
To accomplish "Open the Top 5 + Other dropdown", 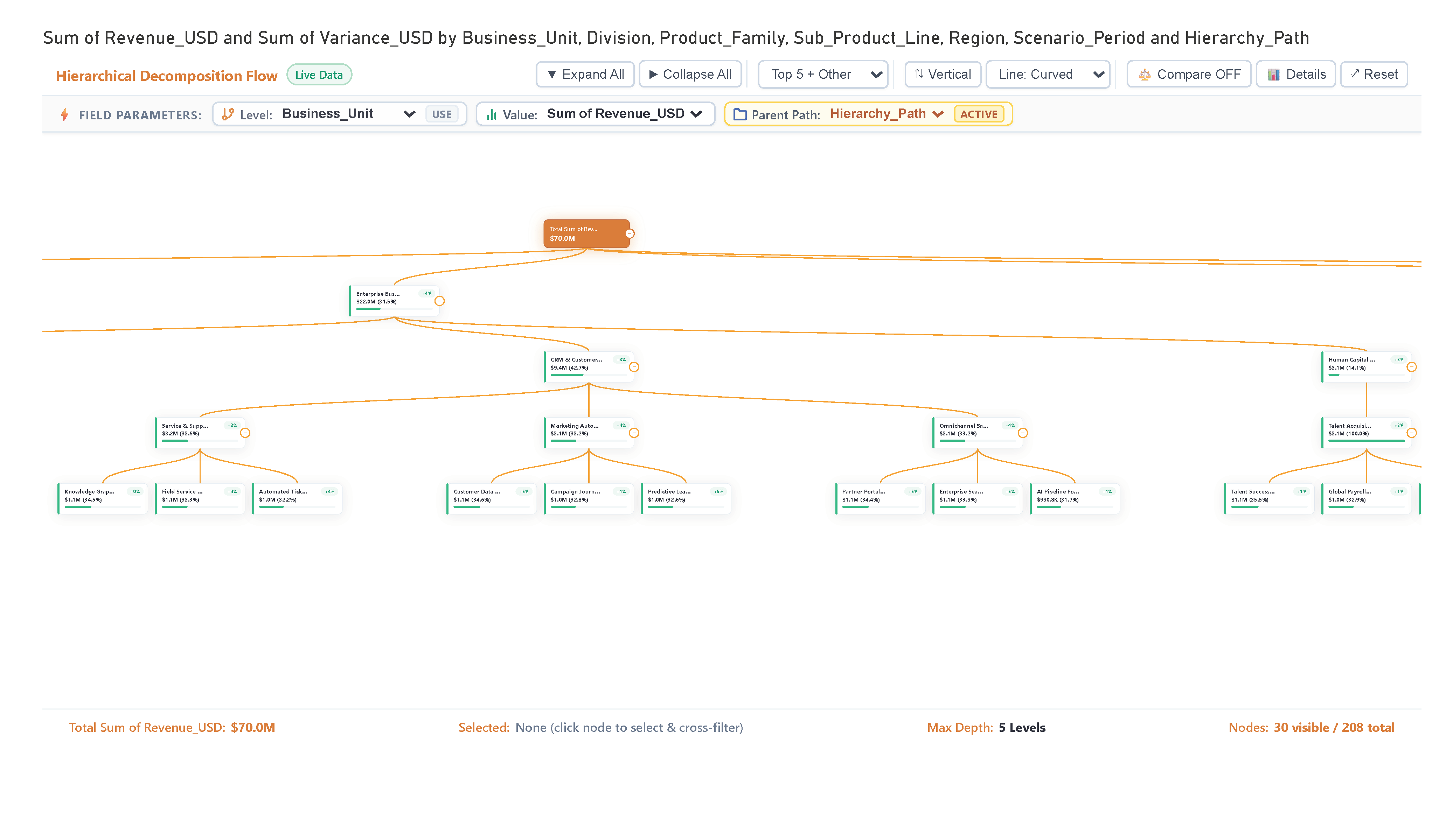I will tap(823, 74).
